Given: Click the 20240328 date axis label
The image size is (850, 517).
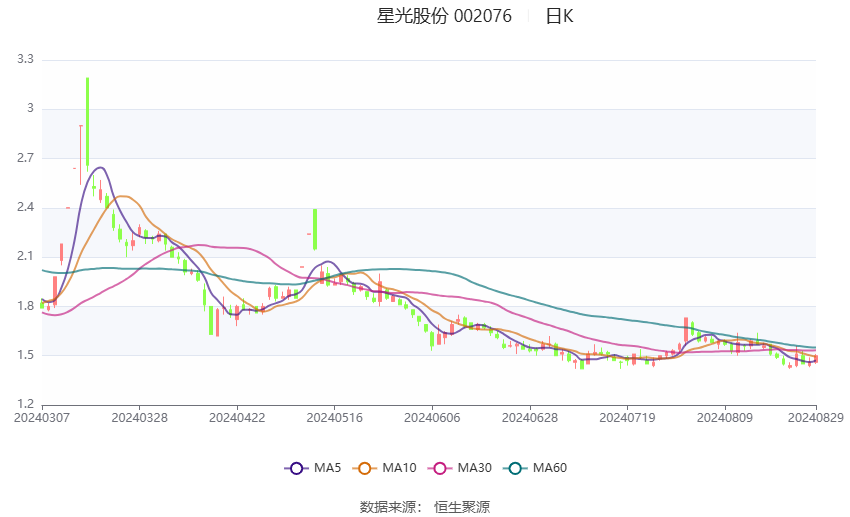Looking at the screenshot, I should point(139,418).
